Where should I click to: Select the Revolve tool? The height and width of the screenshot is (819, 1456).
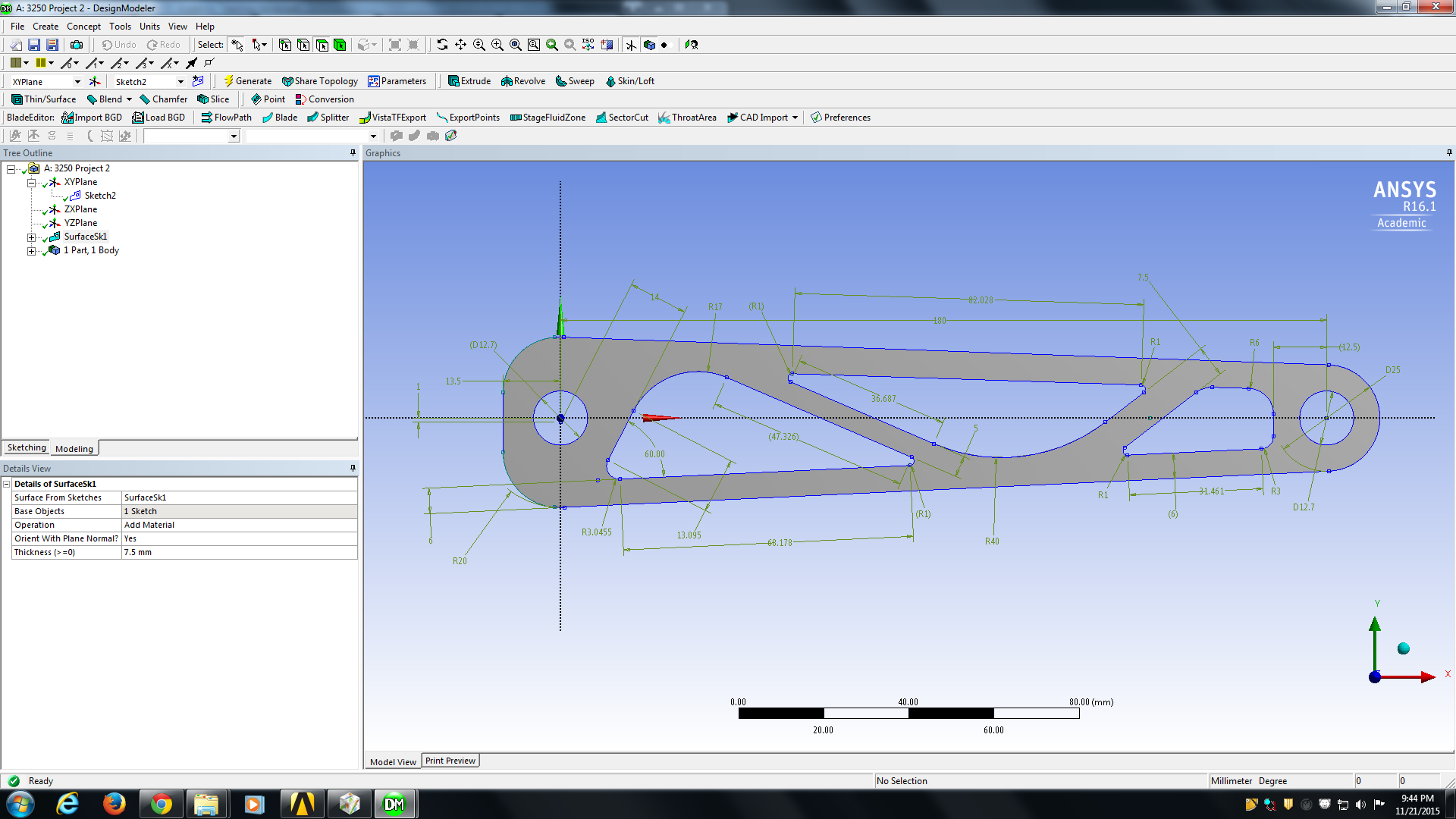tap(523, 81)
